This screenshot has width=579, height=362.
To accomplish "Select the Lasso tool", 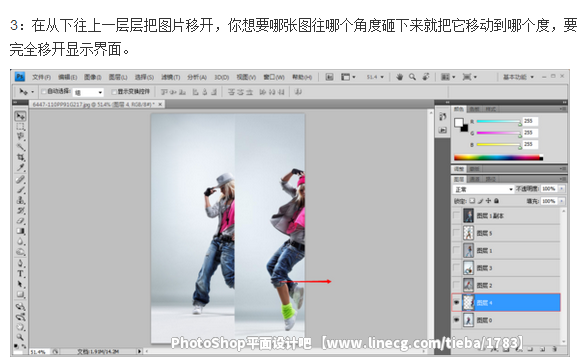I will (20, 137).
